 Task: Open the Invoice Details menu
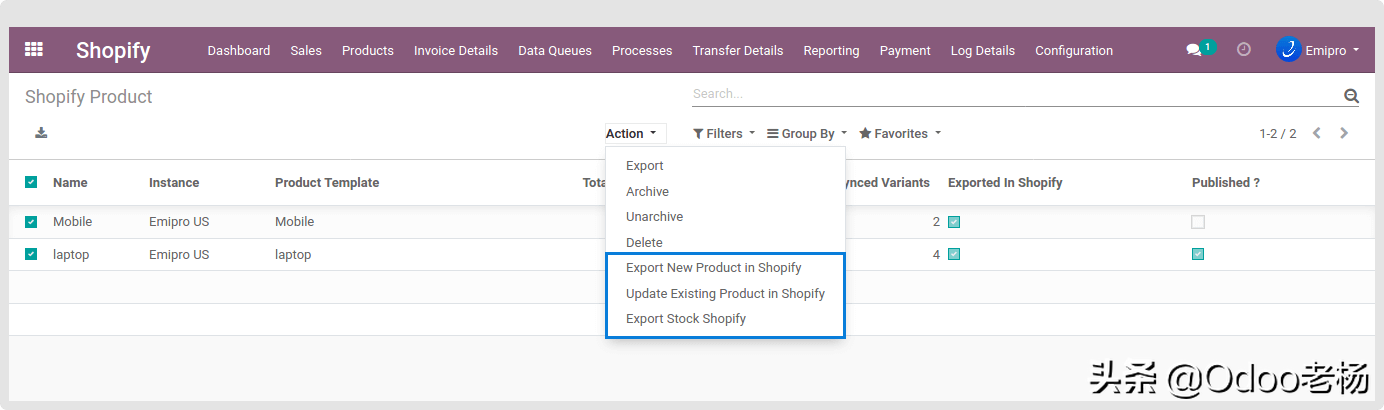point(456,51)
